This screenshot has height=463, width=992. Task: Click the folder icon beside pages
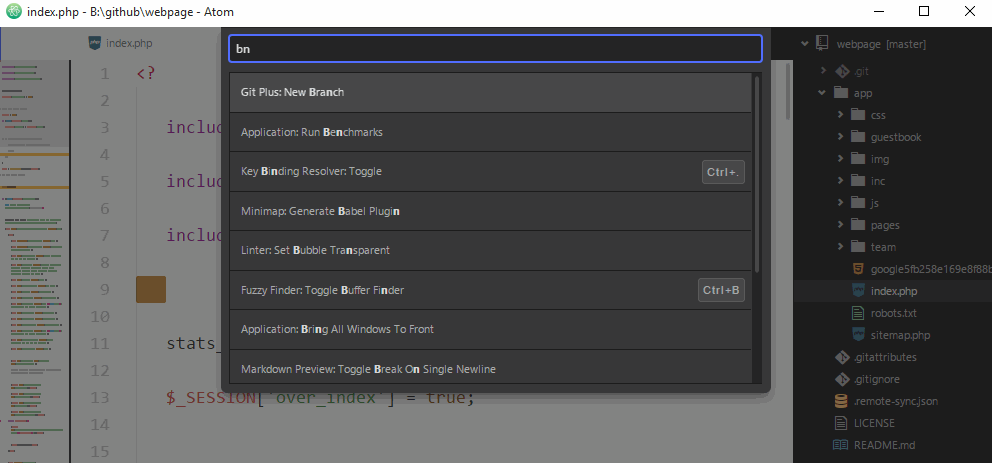coord(858,225)
